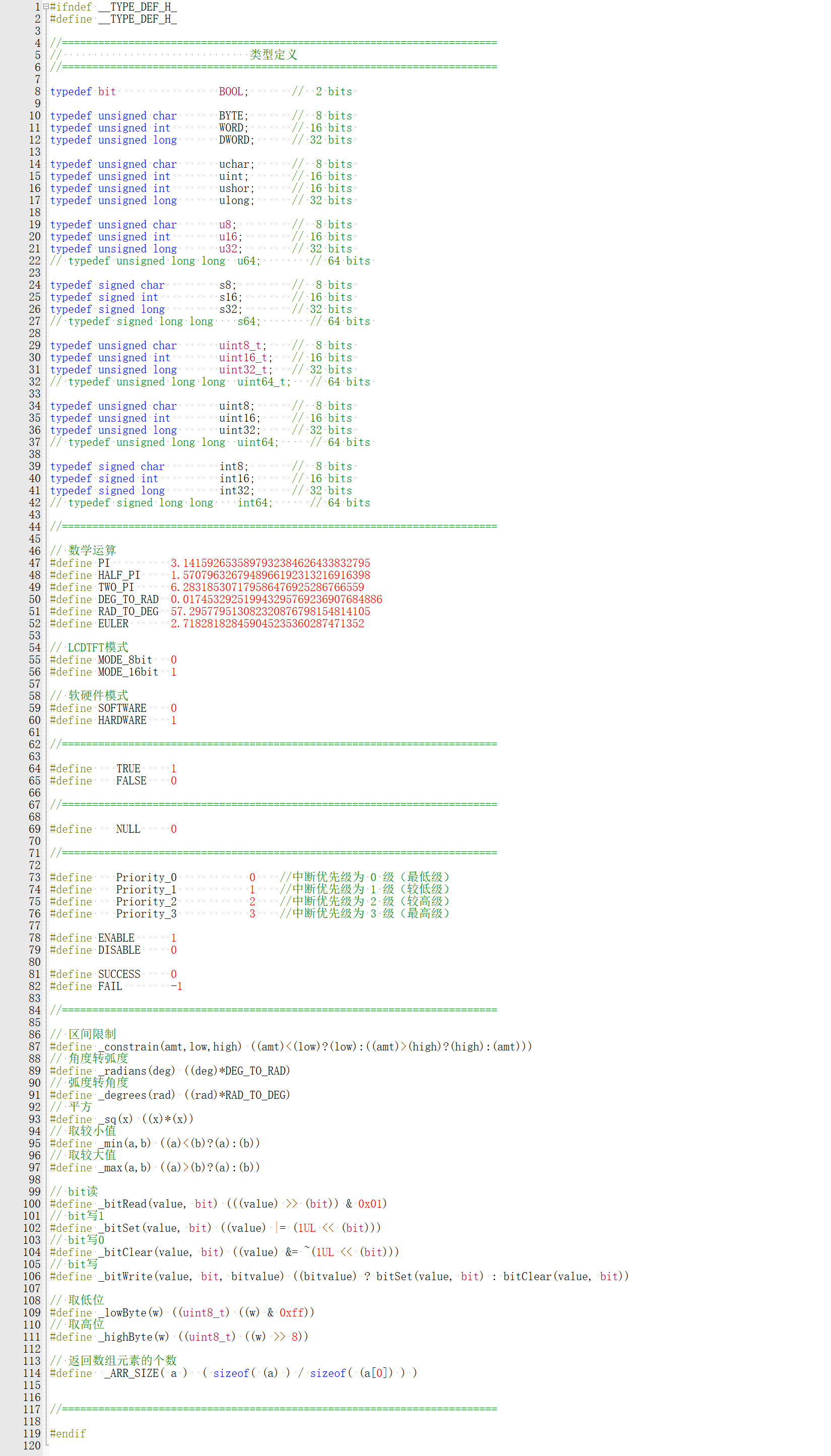Click the _highByte macro name
831x1456 pixels.
pos(125,1337)
